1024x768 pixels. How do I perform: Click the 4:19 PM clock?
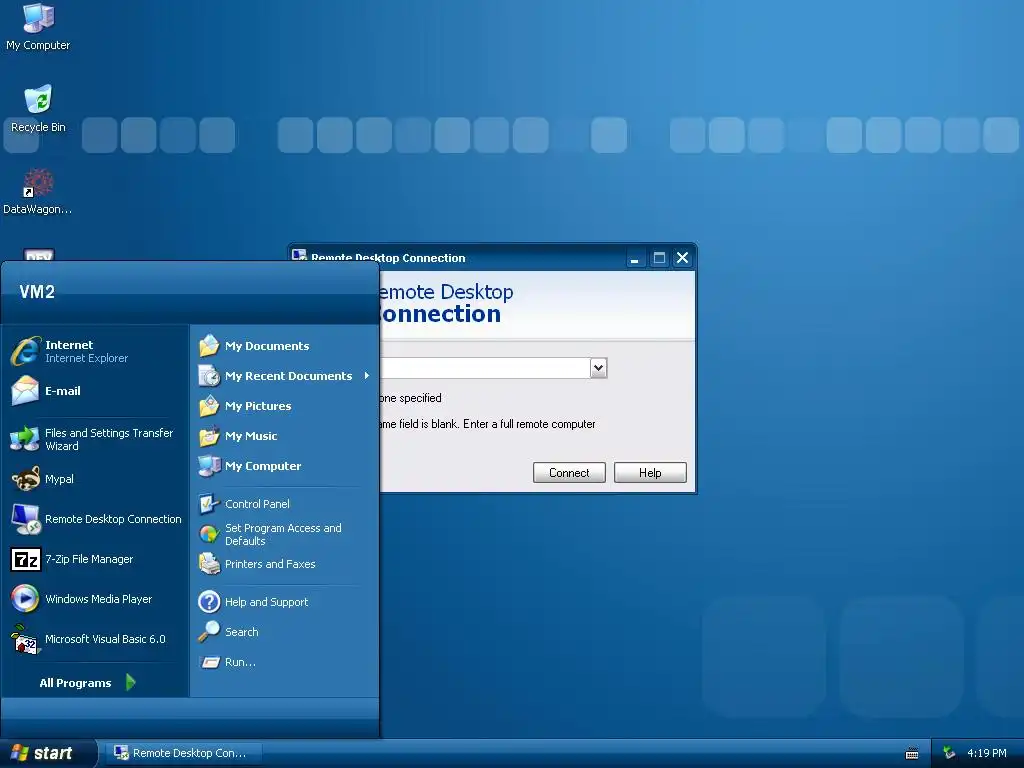986,753
